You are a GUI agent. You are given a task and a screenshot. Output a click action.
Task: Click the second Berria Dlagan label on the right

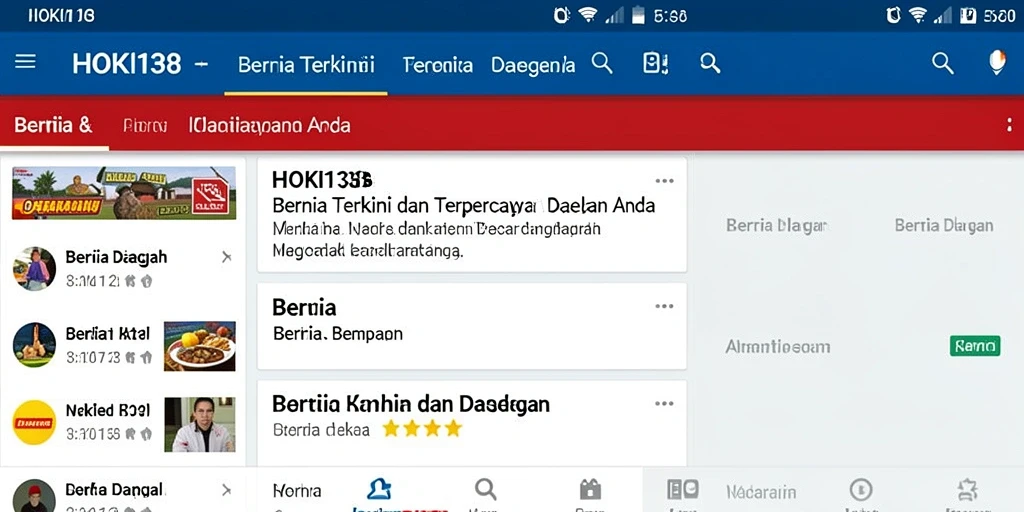click(x=944, y=226)
